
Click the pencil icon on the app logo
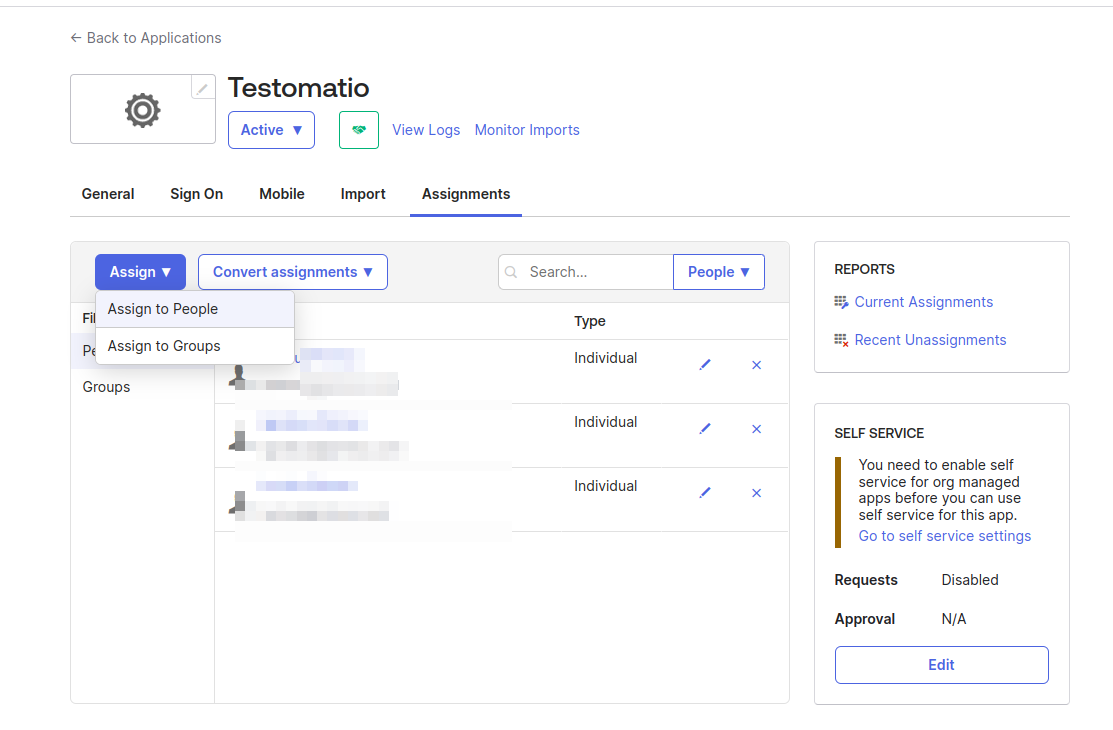[x=203, y=88]
